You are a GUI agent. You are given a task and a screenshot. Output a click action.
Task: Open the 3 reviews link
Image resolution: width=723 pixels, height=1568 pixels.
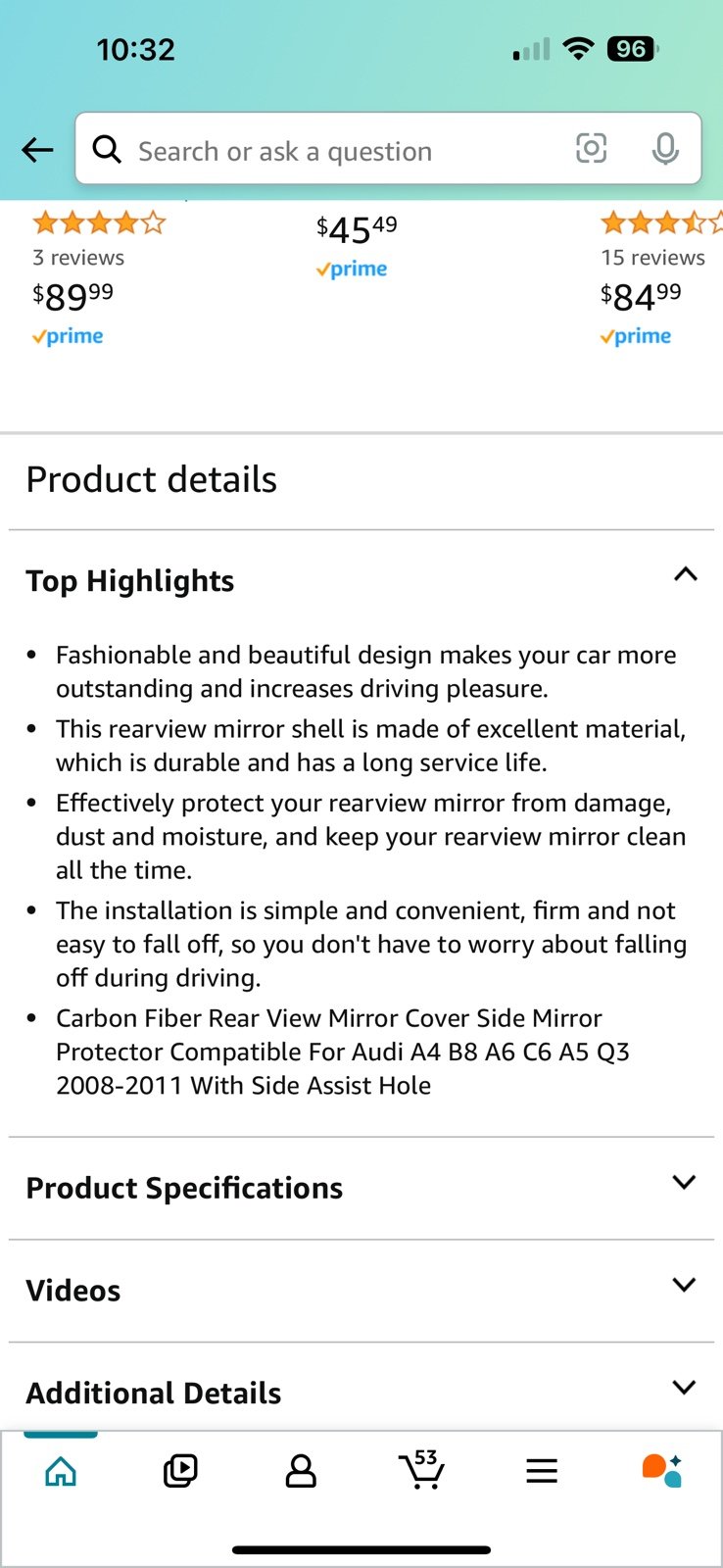coord(78,258)
